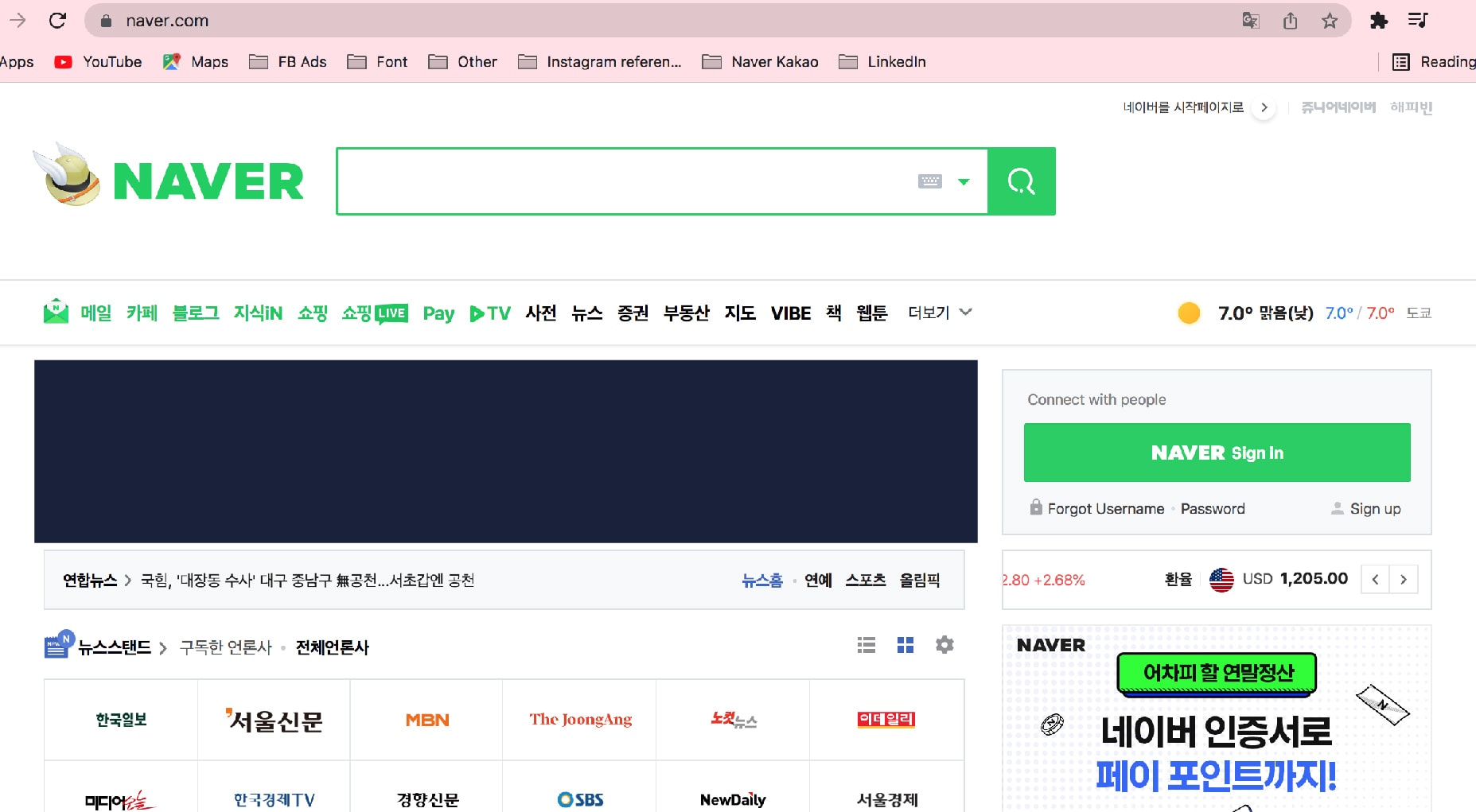Screen dimensions: 1476x812
Task: Open the 스포츠 sports link
Action: [x=866, y=581]
